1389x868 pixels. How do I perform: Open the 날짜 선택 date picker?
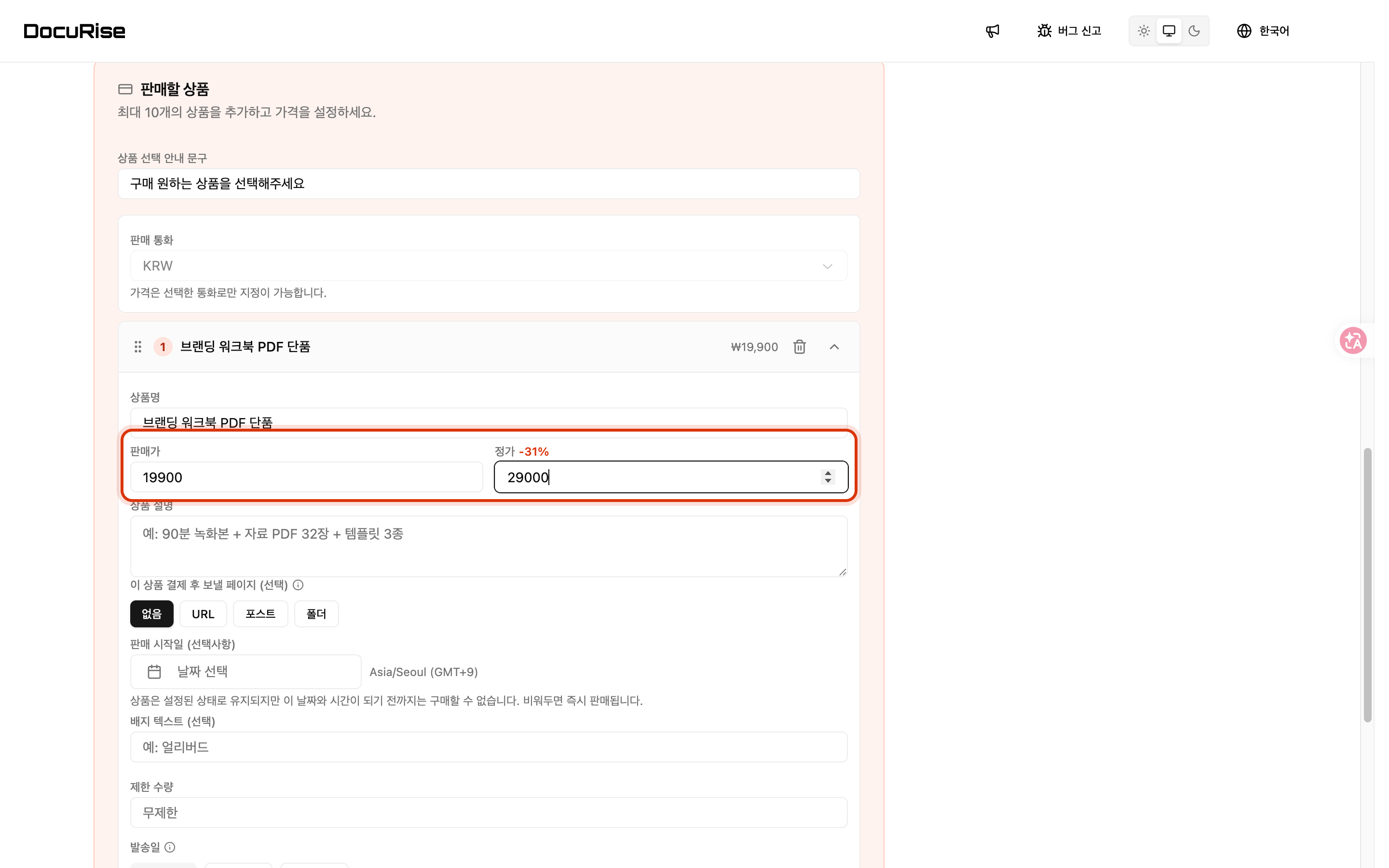[245, 672]
